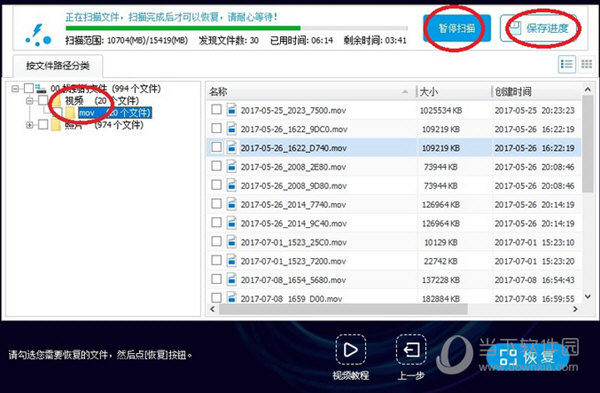This screenshot has height=393, width=600.
Task: Click file icon of 2017-05-26_2014_9C40.mov
Action: click(x=232, y=223)
